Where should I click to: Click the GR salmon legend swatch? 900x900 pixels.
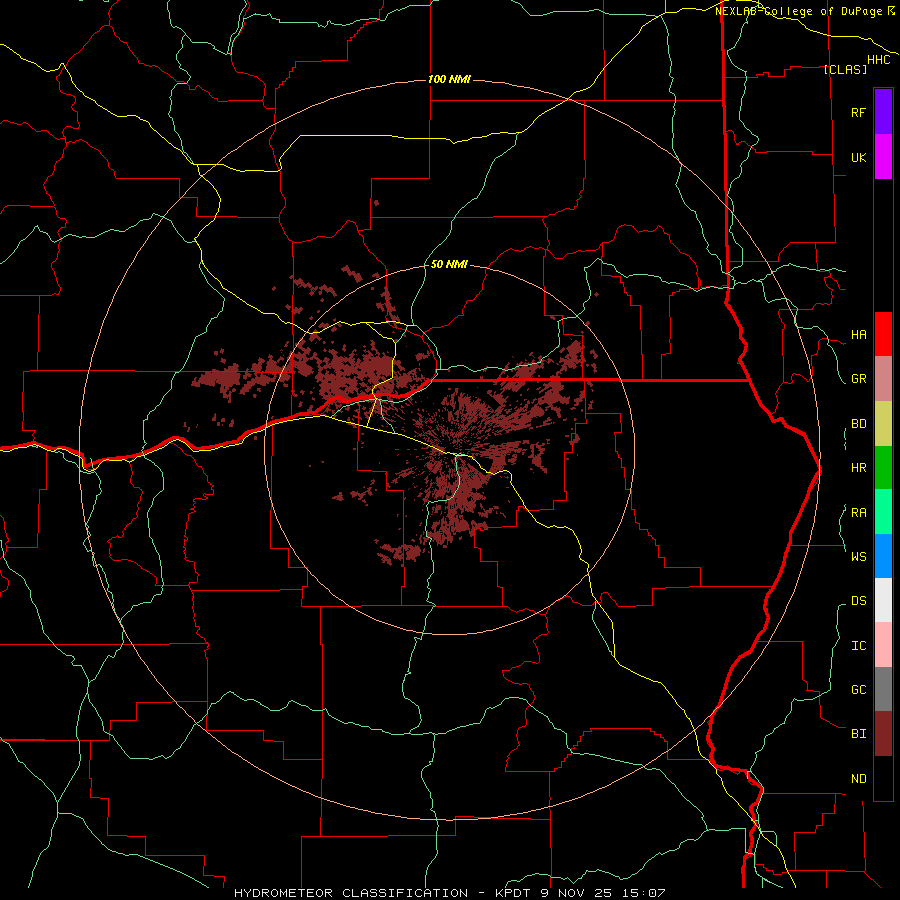pos(883,378)
